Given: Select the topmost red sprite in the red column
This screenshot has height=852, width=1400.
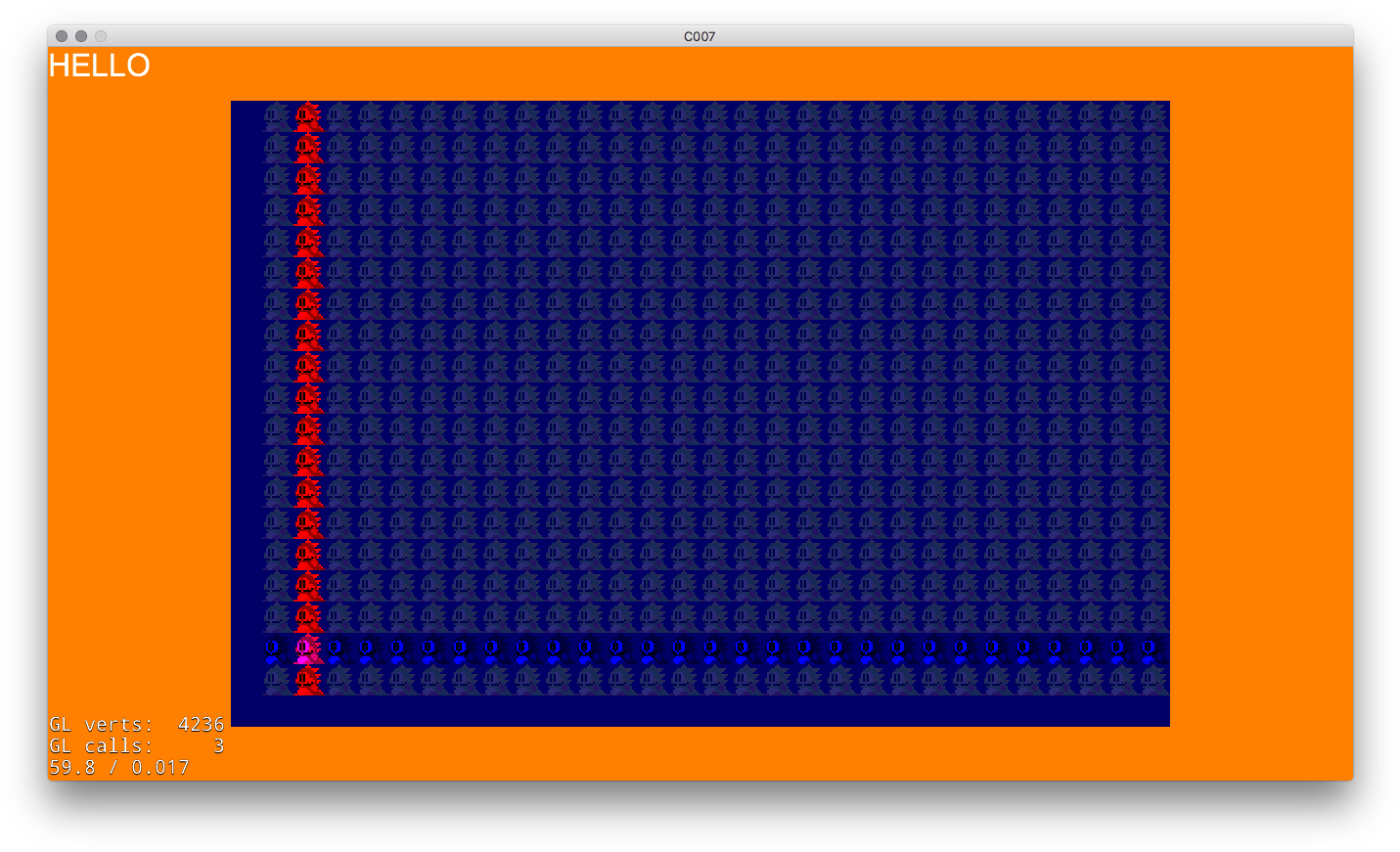Looking at the screenshot, I should [x=307, y=116].
